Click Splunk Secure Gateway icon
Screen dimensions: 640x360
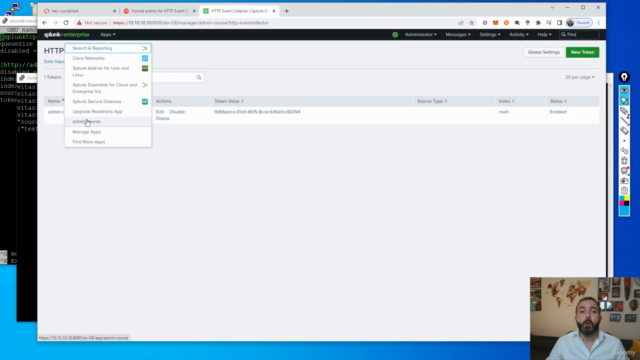coord(145,102)
